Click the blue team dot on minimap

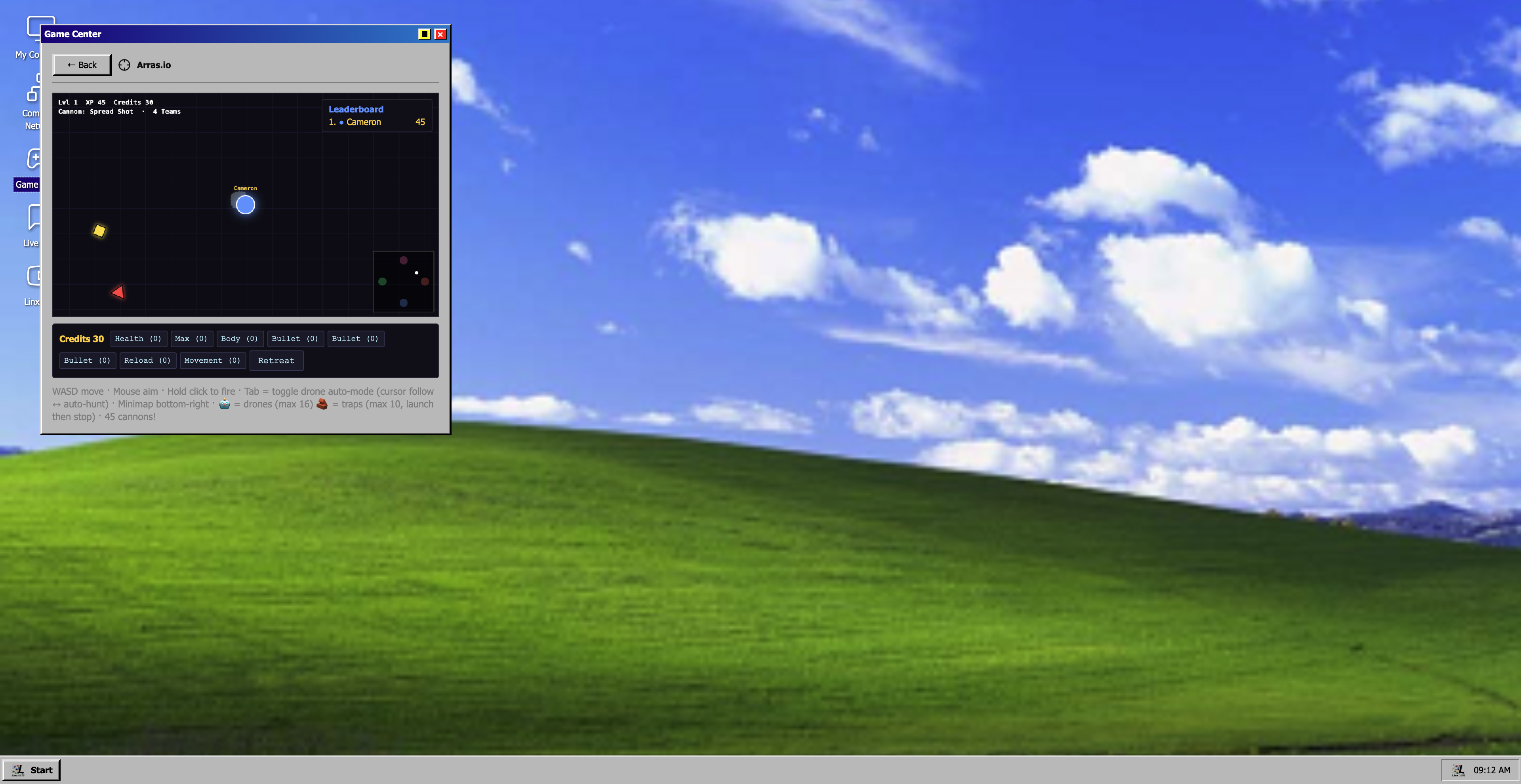pyautogui.click(x=403, y=303)
